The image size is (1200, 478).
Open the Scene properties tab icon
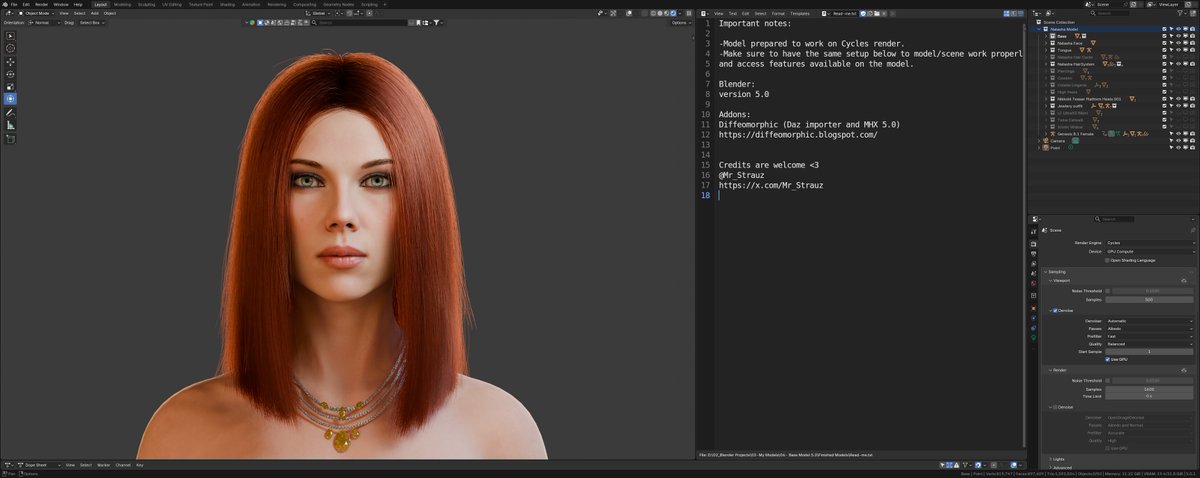click(x=1034, y=273)
